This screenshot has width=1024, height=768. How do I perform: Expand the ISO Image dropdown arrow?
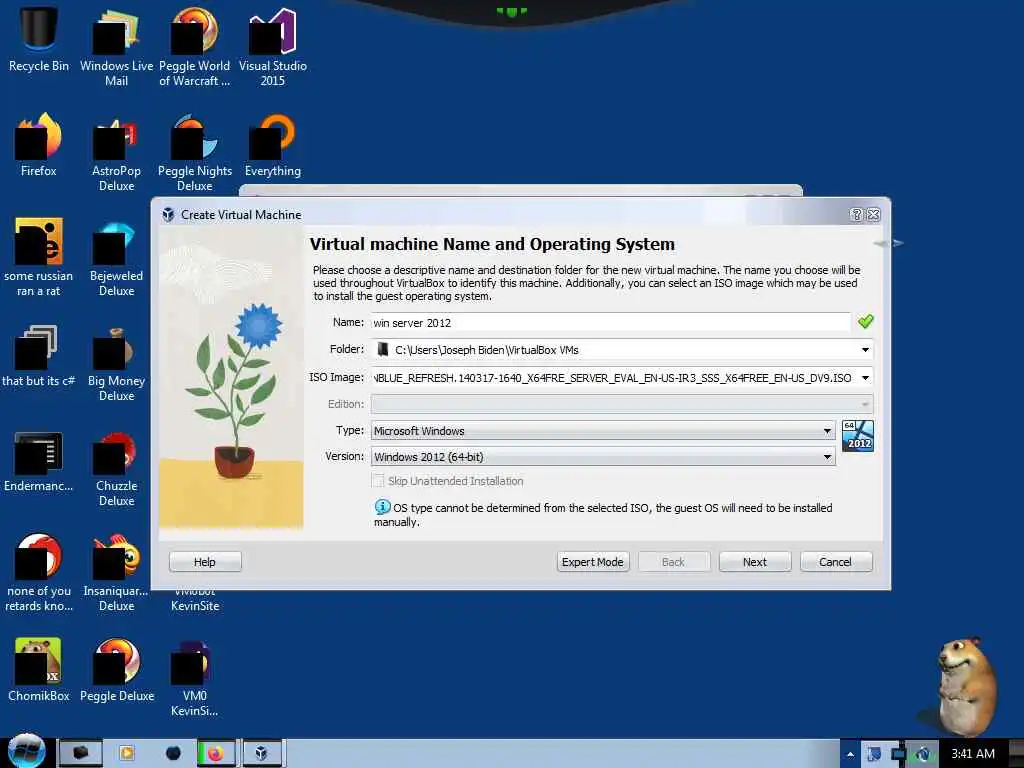point(865,377)
